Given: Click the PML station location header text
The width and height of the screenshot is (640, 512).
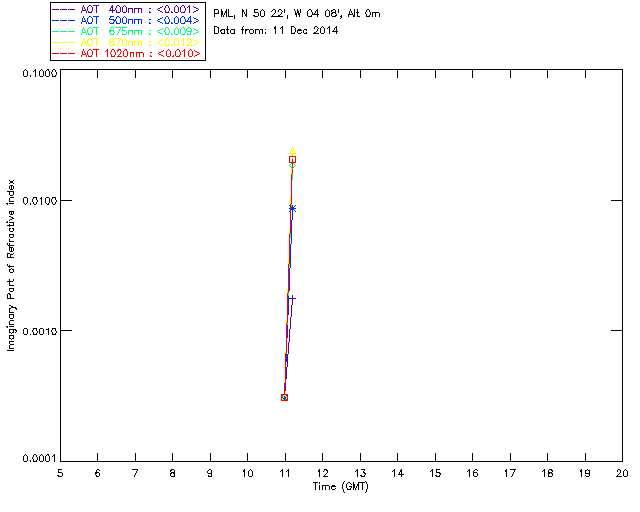Looking at the screenshot, I should click(297, 14).
